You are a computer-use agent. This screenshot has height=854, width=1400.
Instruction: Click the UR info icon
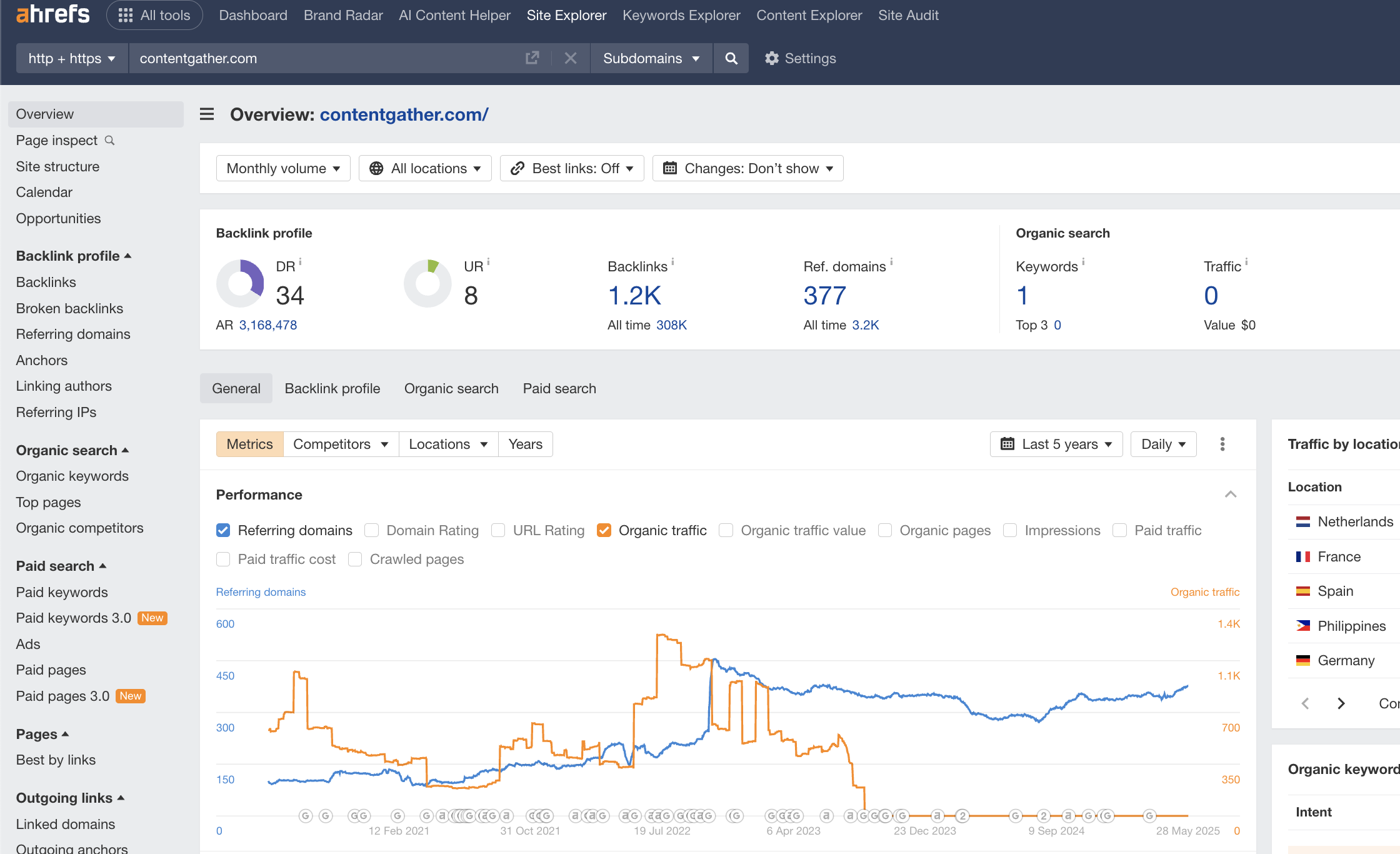click(x=489, y=261)
